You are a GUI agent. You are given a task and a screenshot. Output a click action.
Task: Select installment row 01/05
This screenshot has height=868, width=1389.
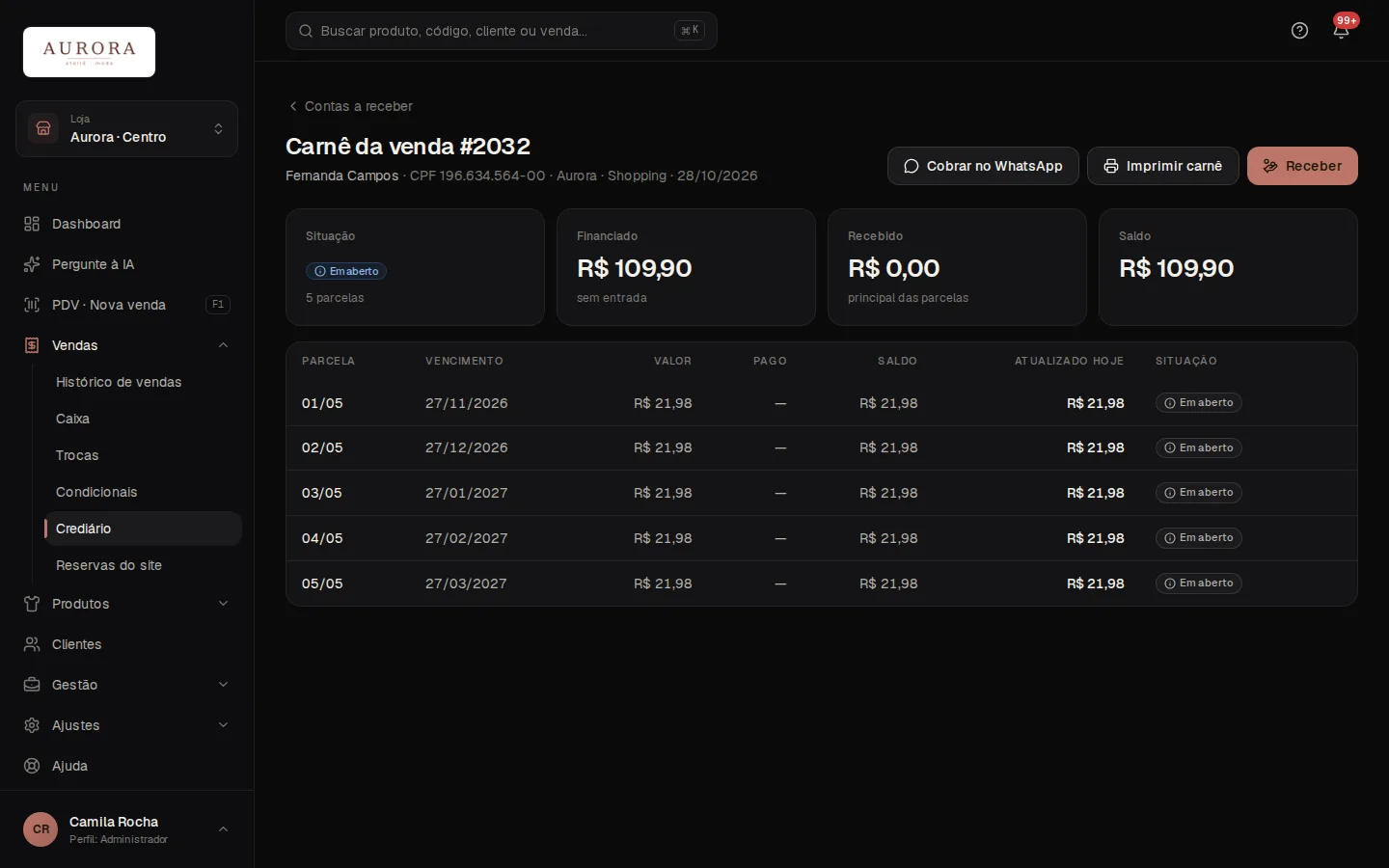pyautogui.click(x=822, y=403)
